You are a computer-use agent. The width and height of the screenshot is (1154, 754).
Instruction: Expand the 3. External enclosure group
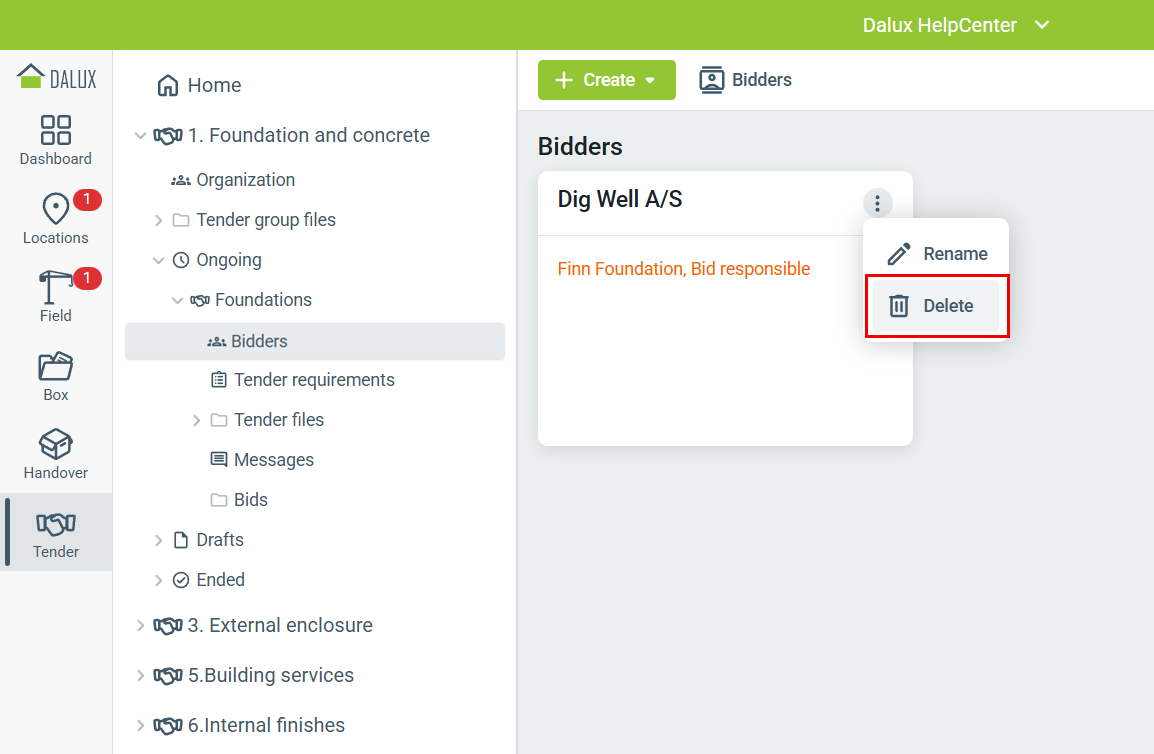point(140,625)
